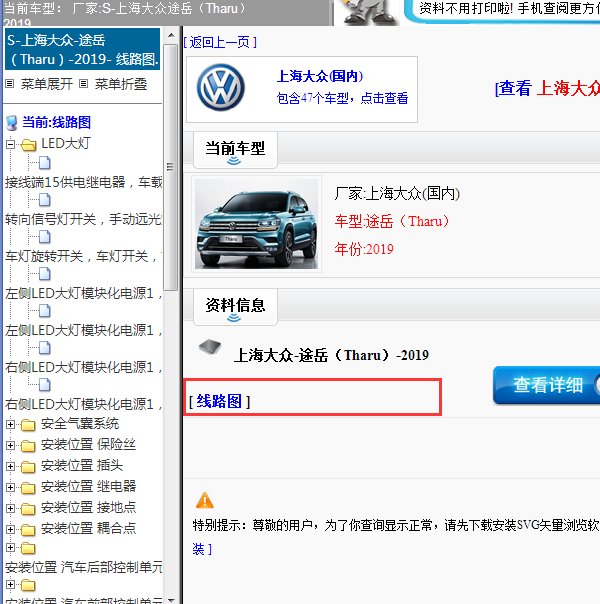Expand the 安装位置 保险丝 node
This screenshot has height=604, width=600.
tap(10, 446)
